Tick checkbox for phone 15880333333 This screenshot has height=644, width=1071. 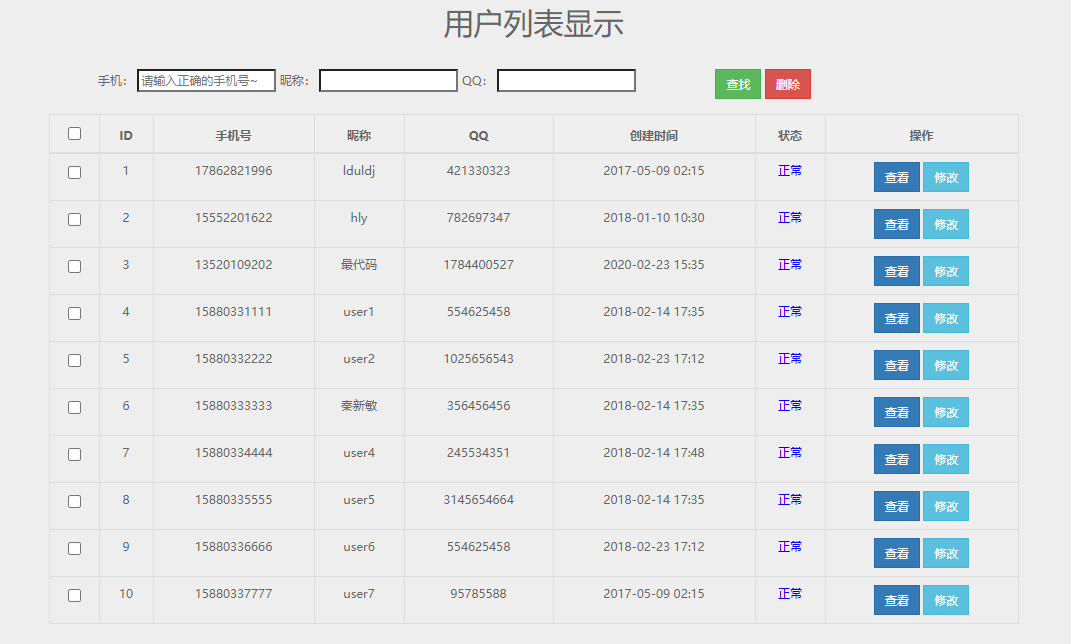point(74,408)
